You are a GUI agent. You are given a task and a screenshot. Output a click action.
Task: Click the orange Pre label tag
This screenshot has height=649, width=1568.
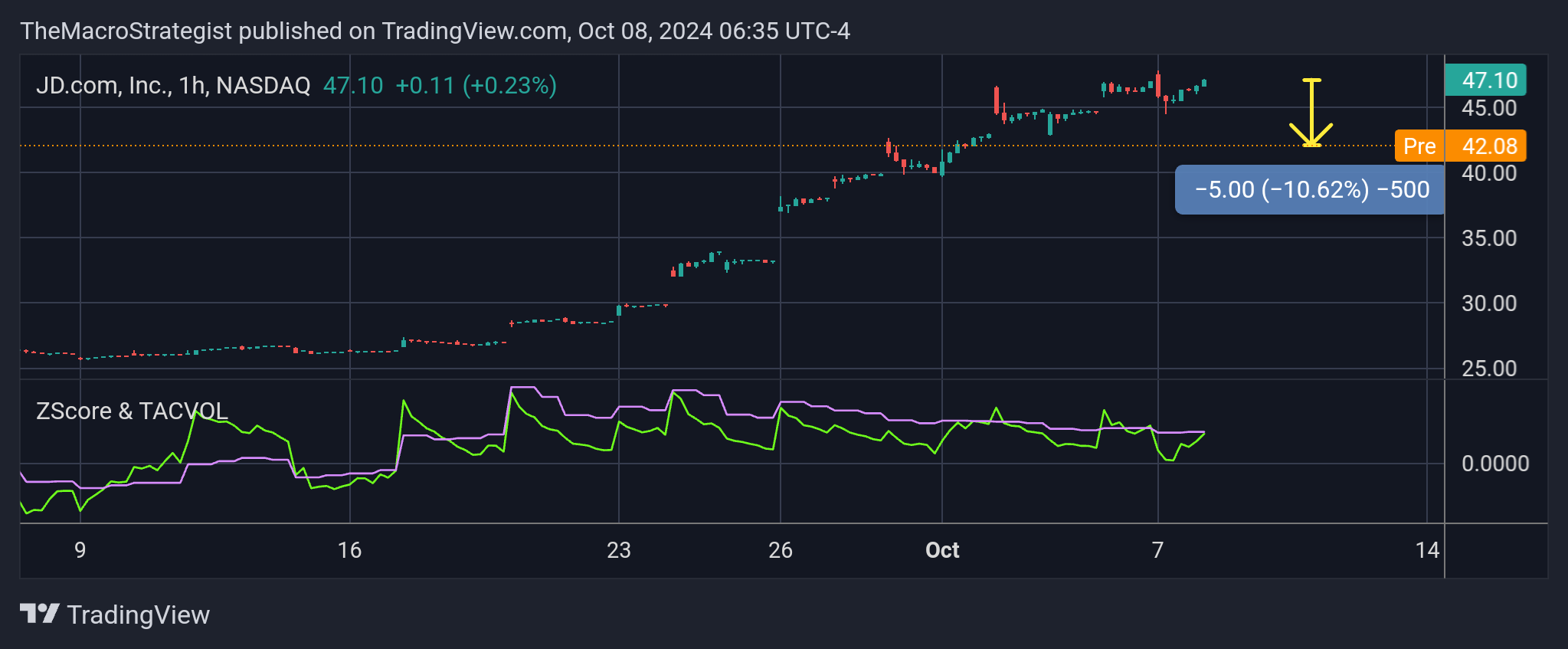1419,146
